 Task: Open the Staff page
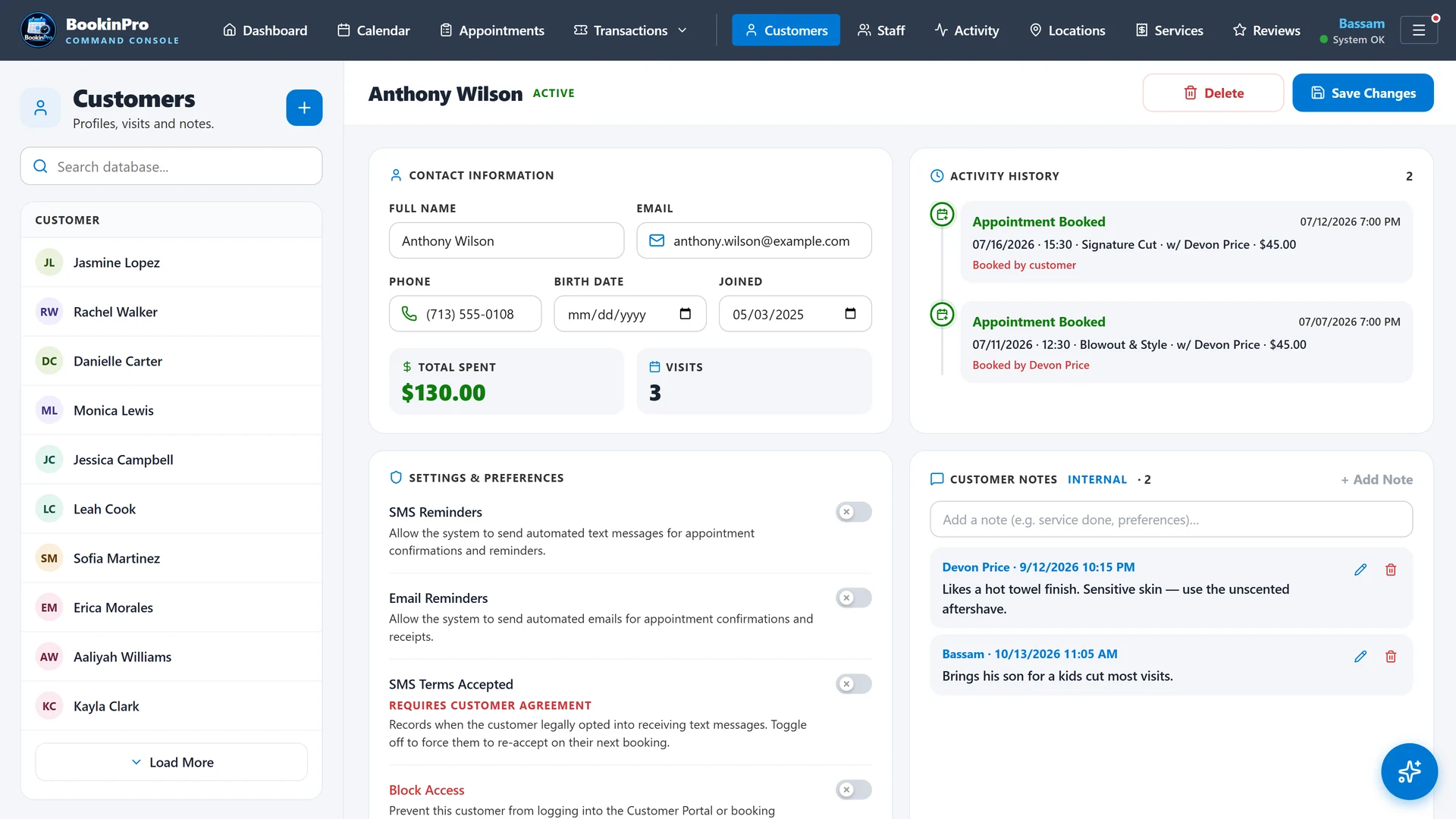click(x=881, y=30)
